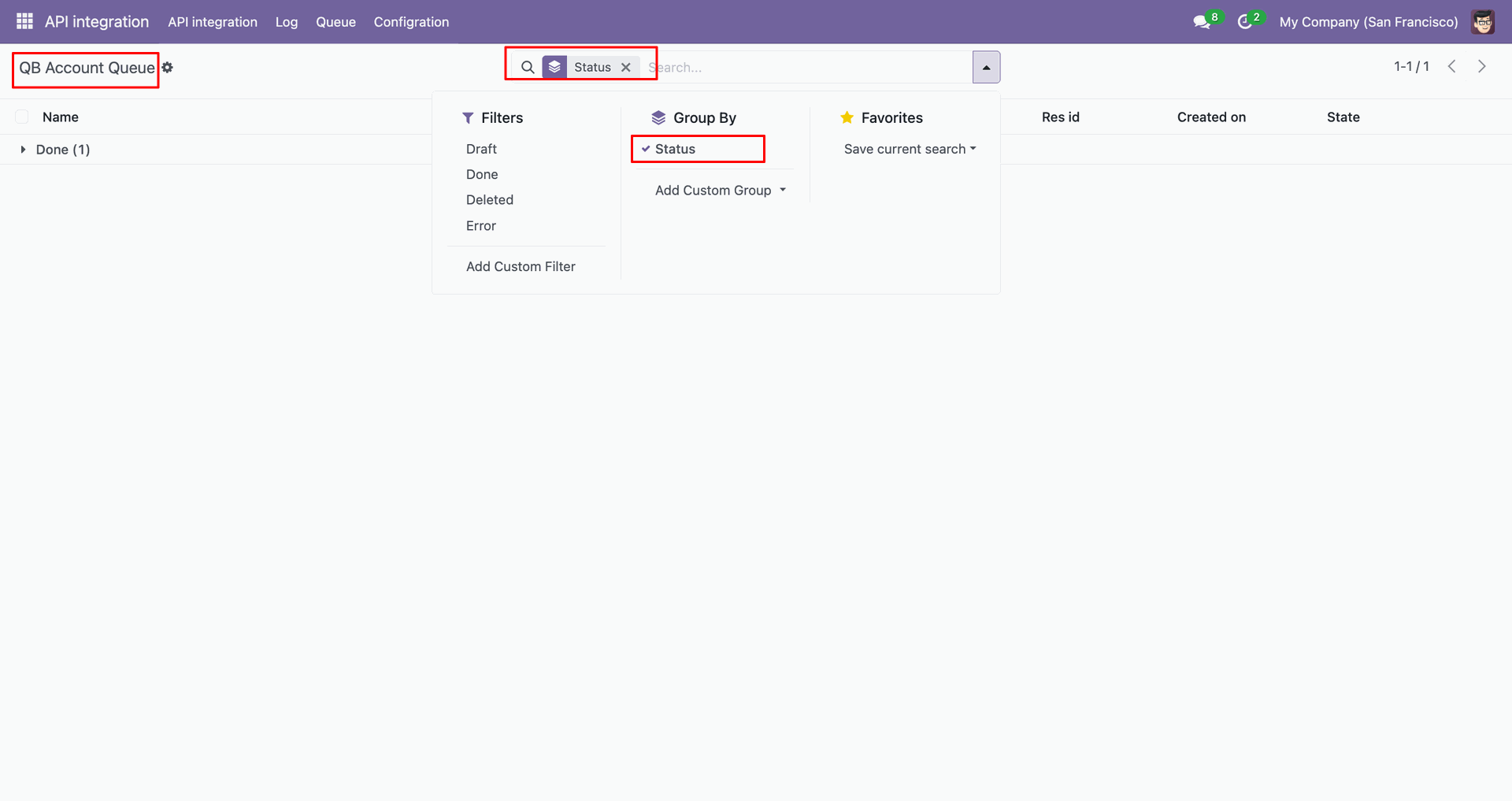Click the QB Account Queue breadcrumb title
The image size is (1512, 801).
[87, 68]
